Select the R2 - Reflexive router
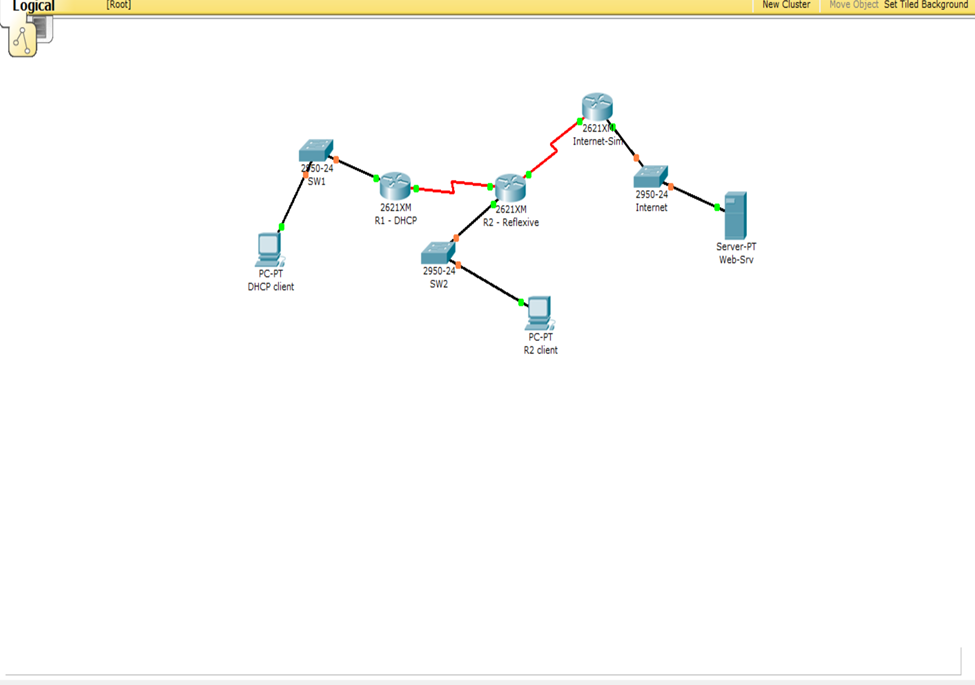 (x=509, y=188)
